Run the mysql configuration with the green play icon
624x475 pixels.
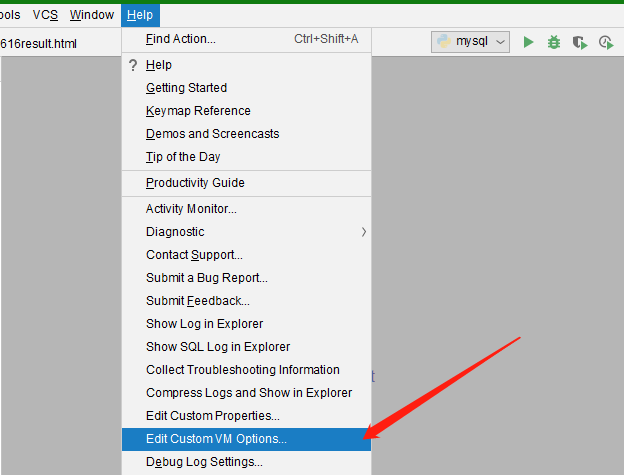tap(528, 42)
